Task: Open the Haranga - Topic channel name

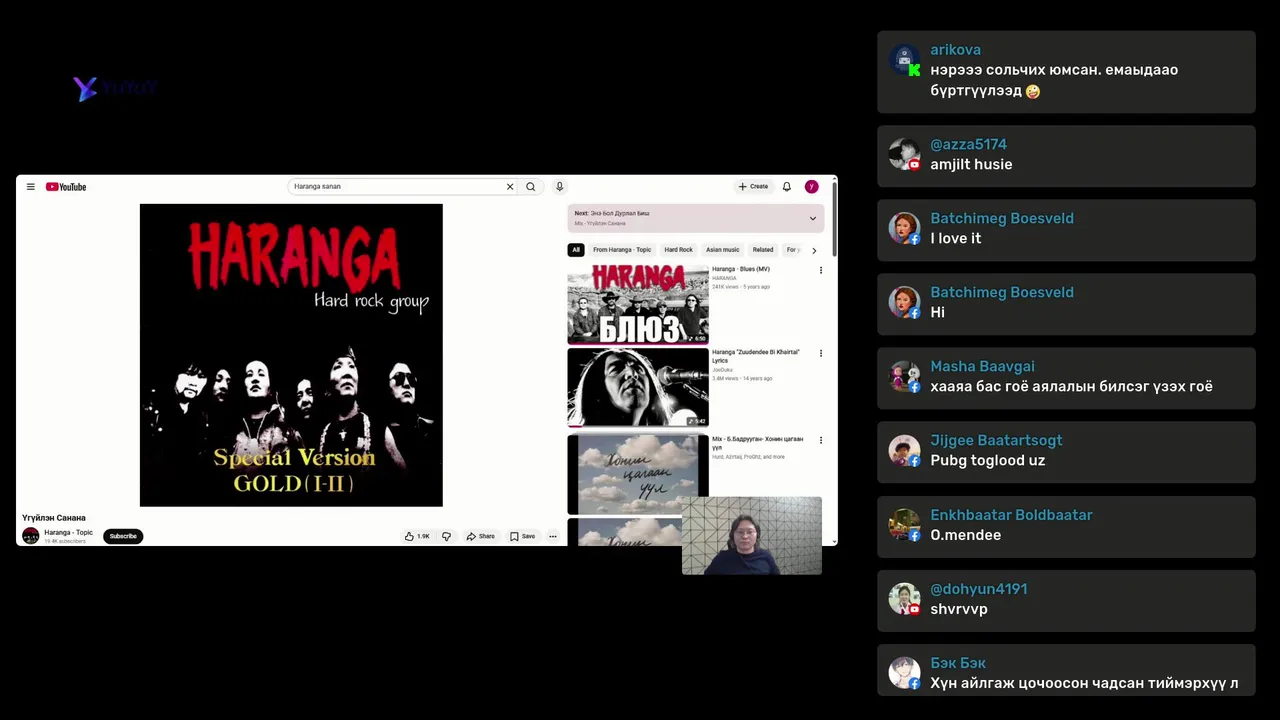Action: [x=68, y=532]
